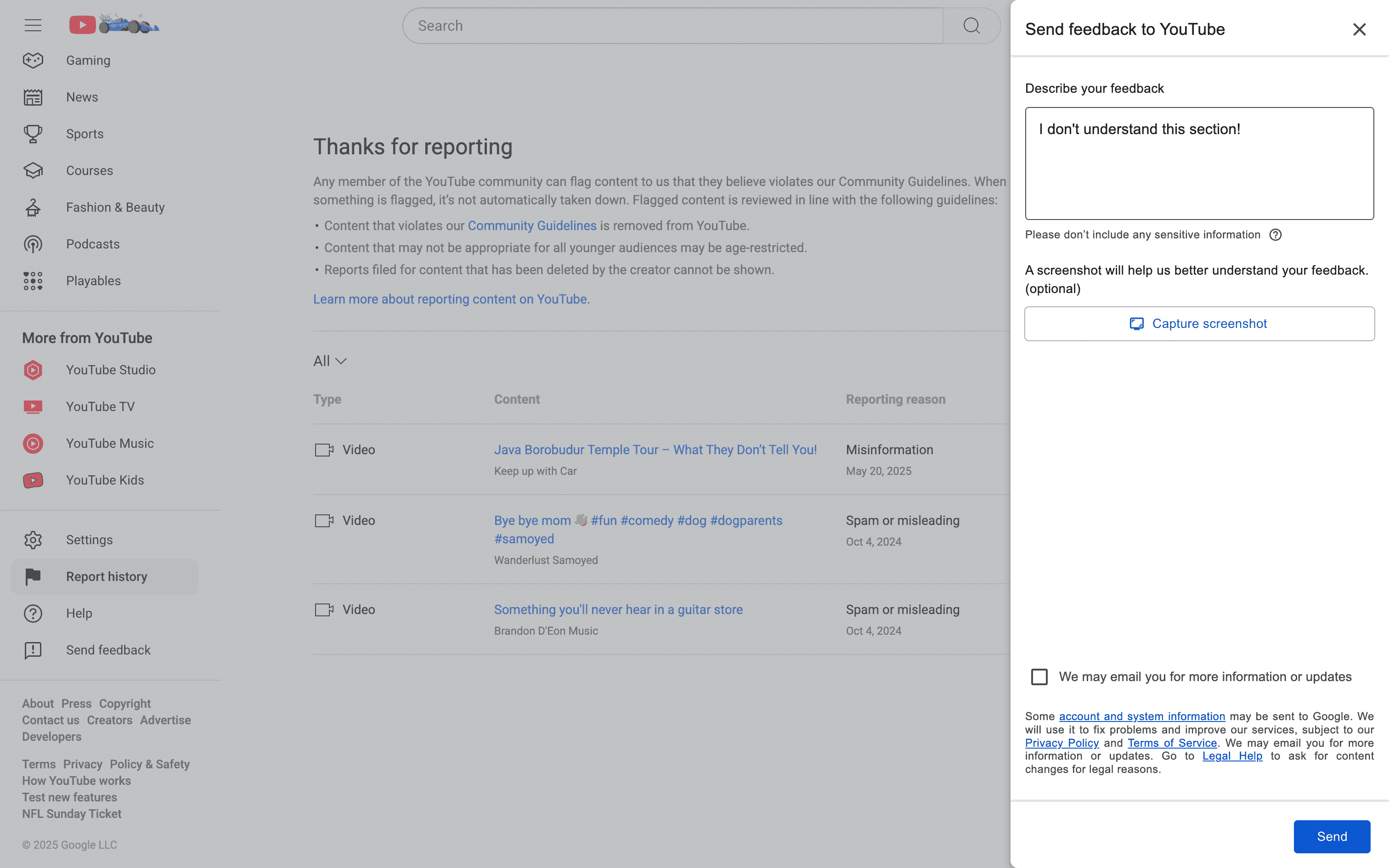Image resolution: width=1389 pixels, height=868 pixels.
Task: Click the YouTube Music icon
Action: (x=33, y=443)
